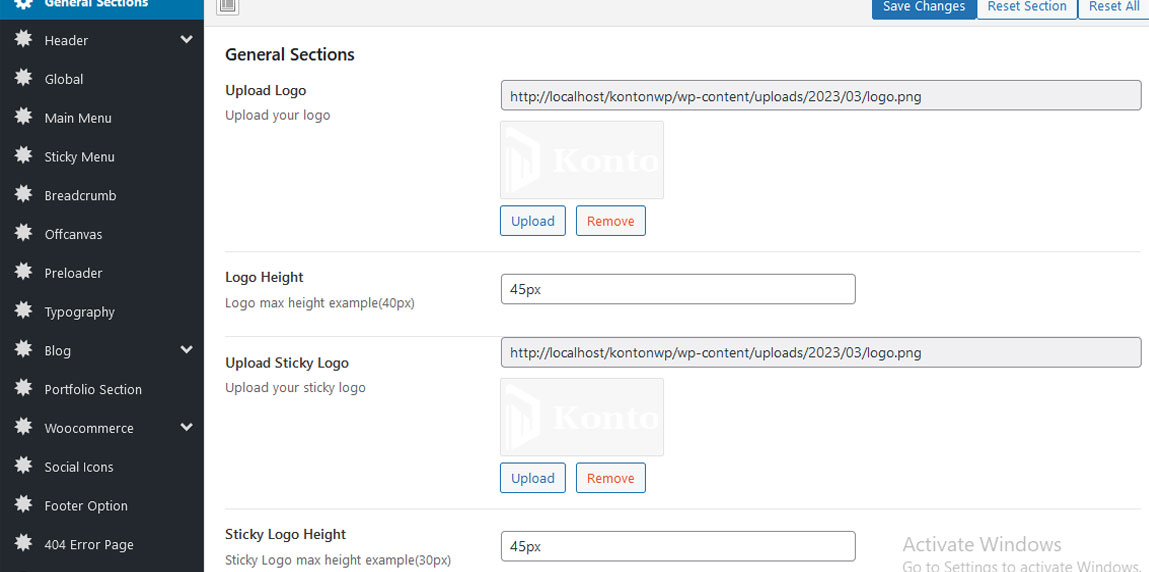
Task: Click the Offcanvas gear icon
Action: pyautogui.click(x=23, y=233)
